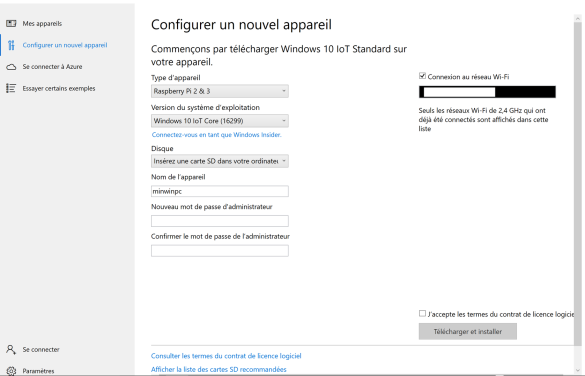This screenshot has height=376, width=585.
Task: Open Essayer certains exemples section
Action: click(68, 88)
